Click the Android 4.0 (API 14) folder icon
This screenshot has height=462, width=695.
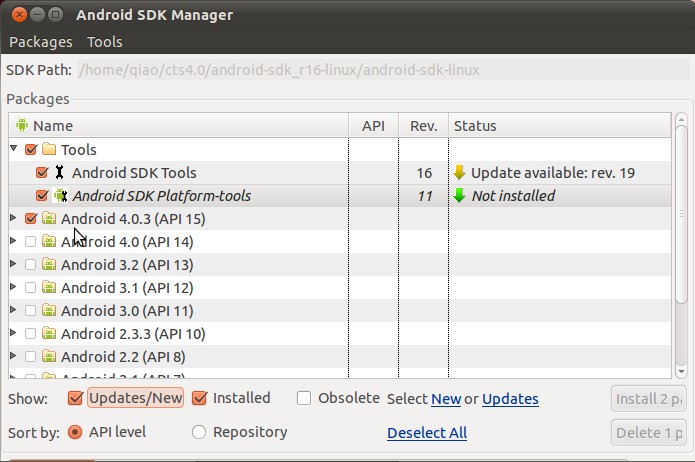(49, 241)
